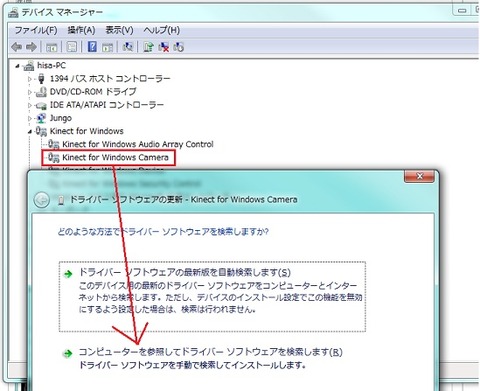Close the driver software update dialog
Viewport: 480px width, 391px height.
(419, 176)
